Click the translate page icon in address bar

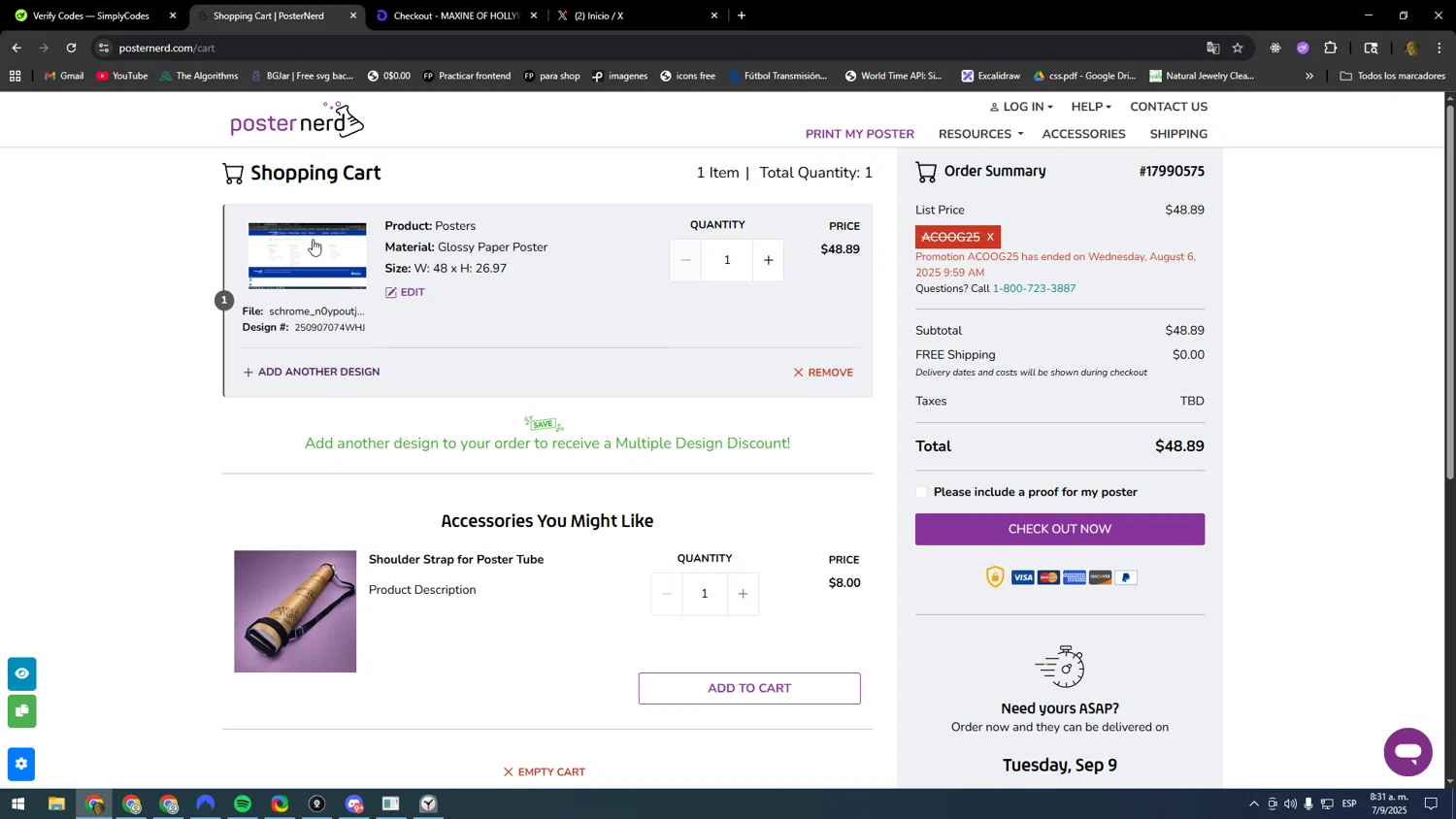tap(1212, 48)
